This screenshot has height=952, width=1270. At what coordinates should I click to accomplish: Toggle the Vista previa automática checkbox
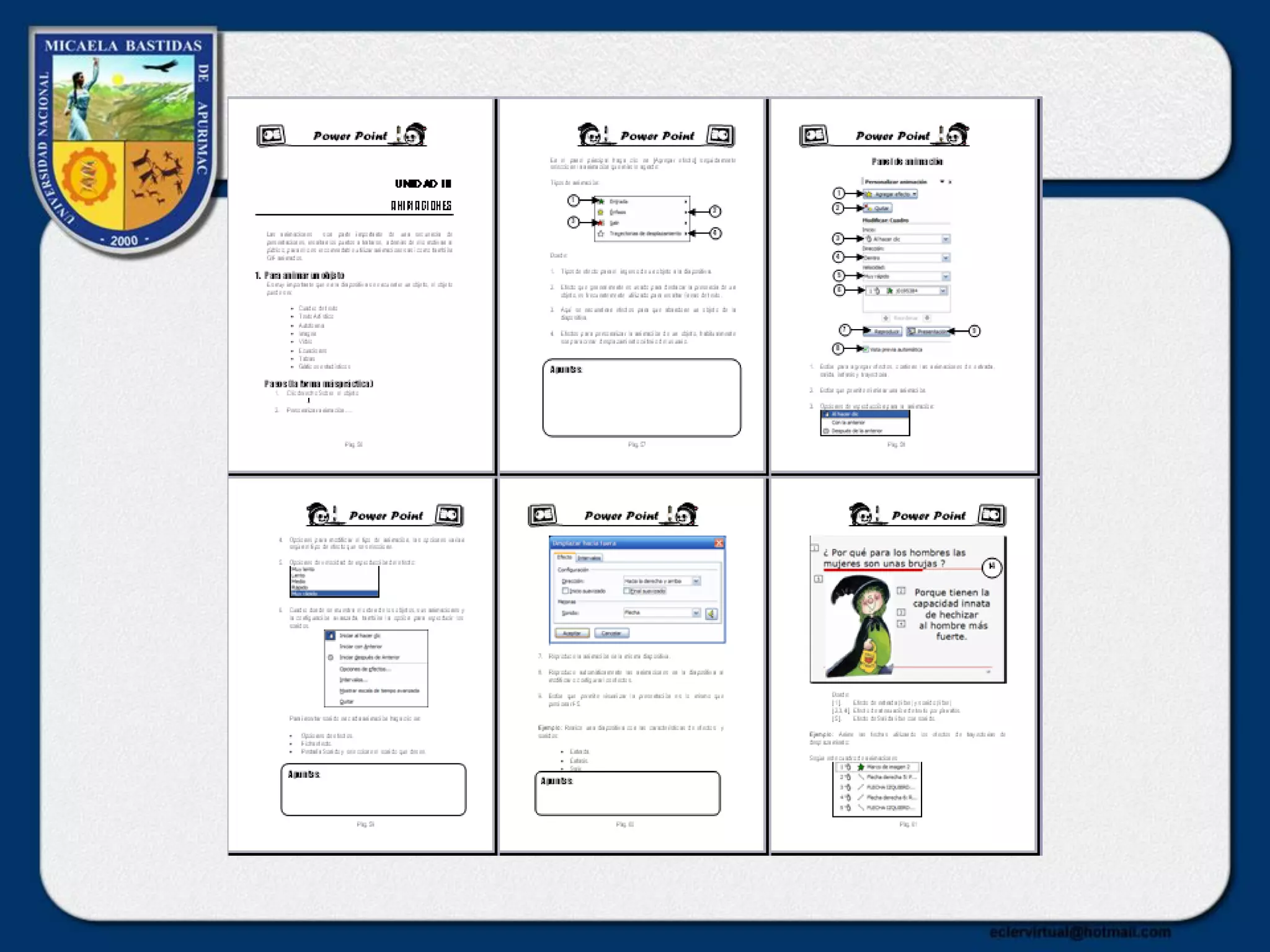coord(866,349)
